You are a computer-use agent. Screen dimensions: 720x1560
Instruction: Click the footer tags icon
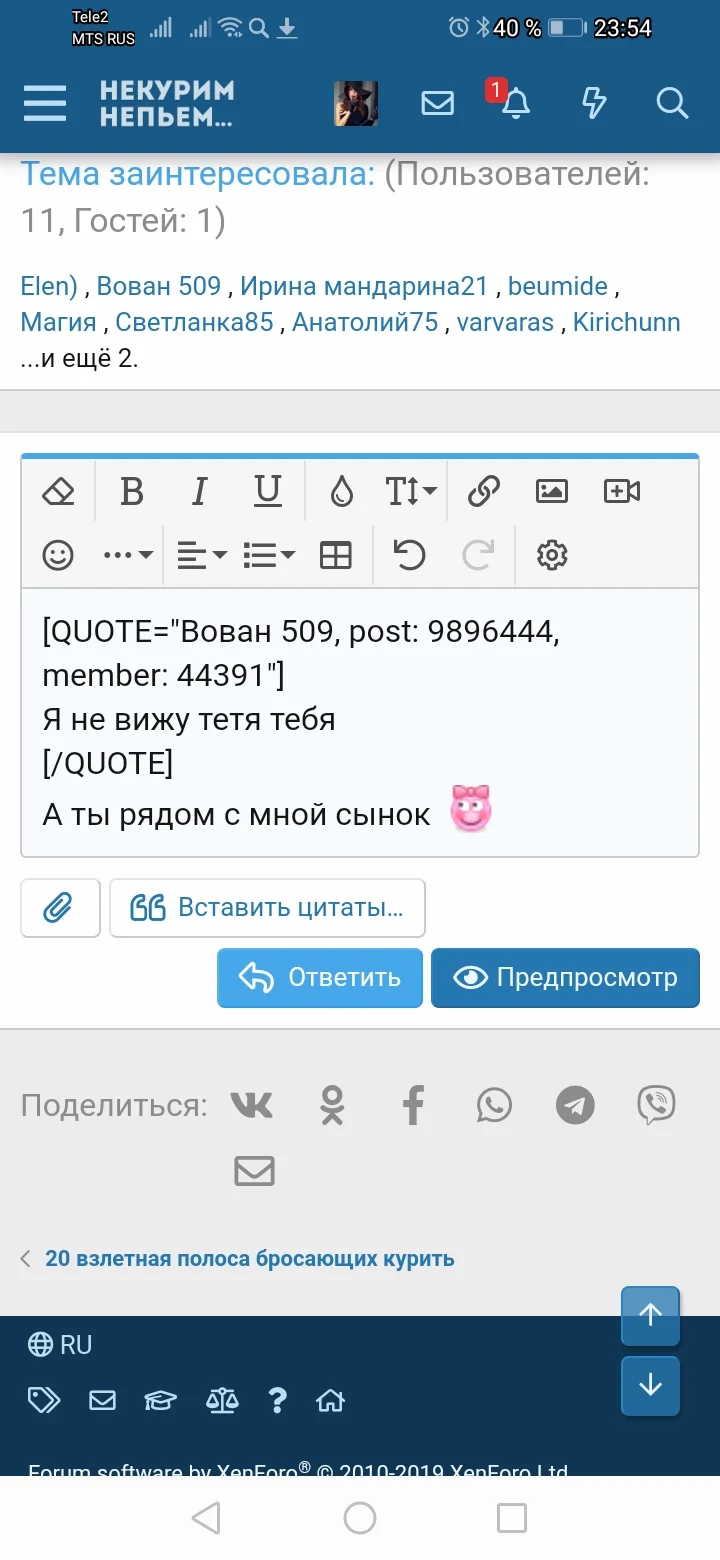click(44, 1400)
